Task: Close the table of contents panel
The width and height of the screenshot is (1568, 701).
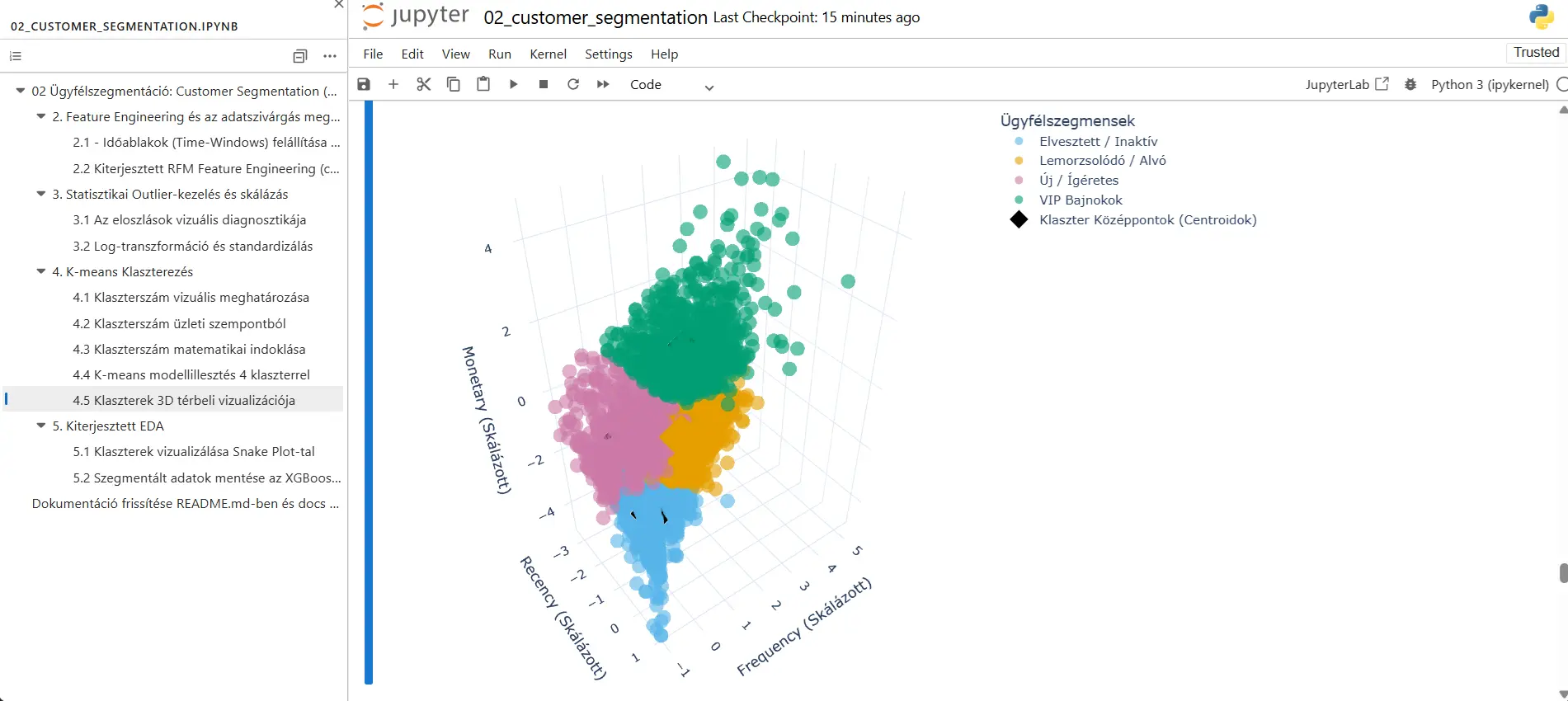Action: coord(338,4)
